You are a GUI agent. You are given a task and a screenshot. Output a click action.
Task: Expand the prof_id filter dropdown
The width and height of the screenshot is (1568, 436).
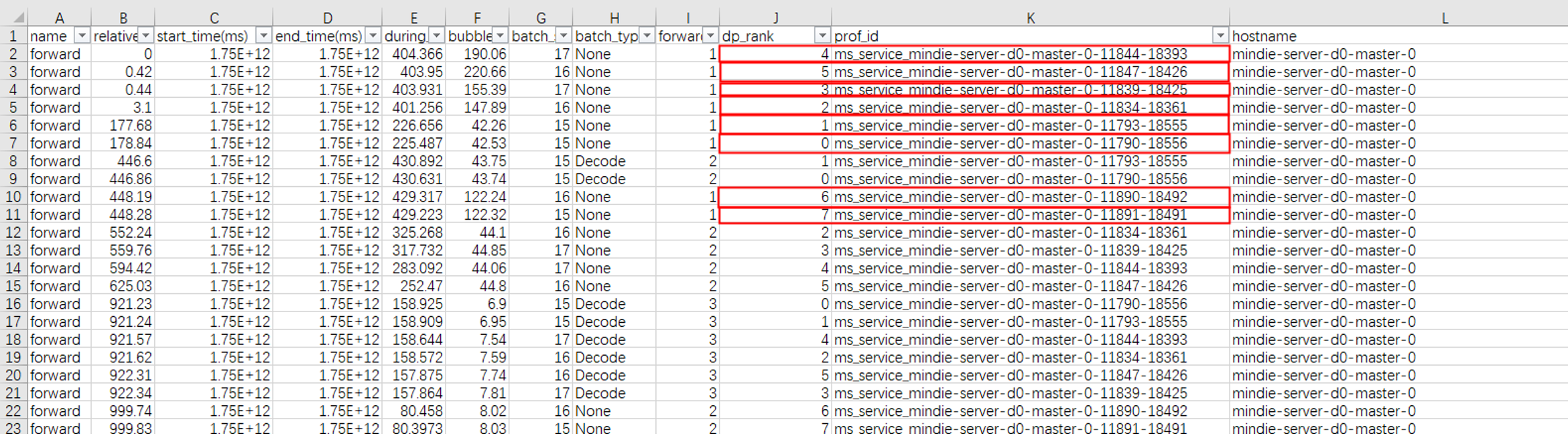1220,35
